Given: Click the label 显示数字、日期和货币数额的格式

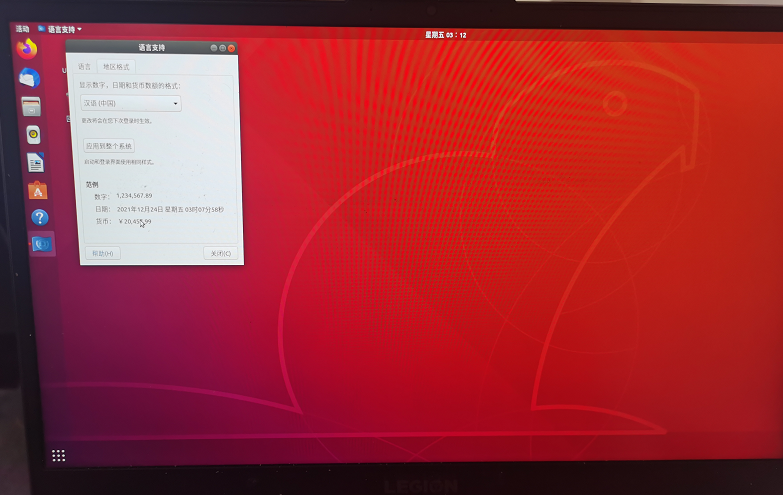Looking at the screenshot, I should coord(129,85).
